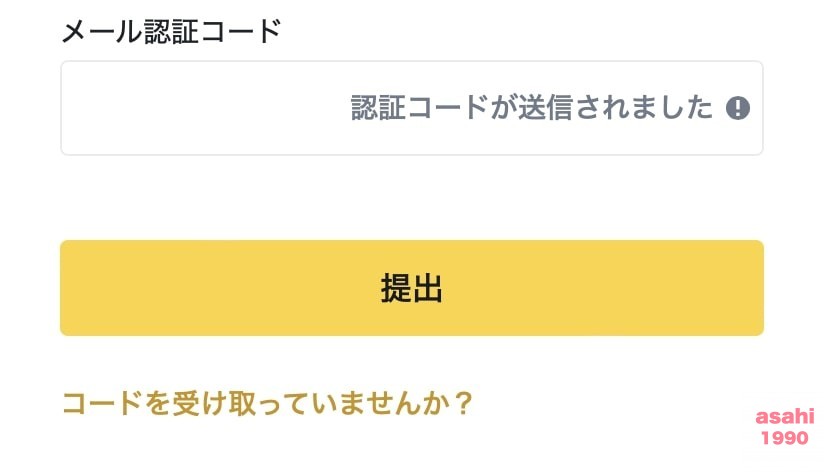This screenshot has width=824, height=472.
Task: Click the 認証コードが送信されました status text
Action: coord(532,108)
